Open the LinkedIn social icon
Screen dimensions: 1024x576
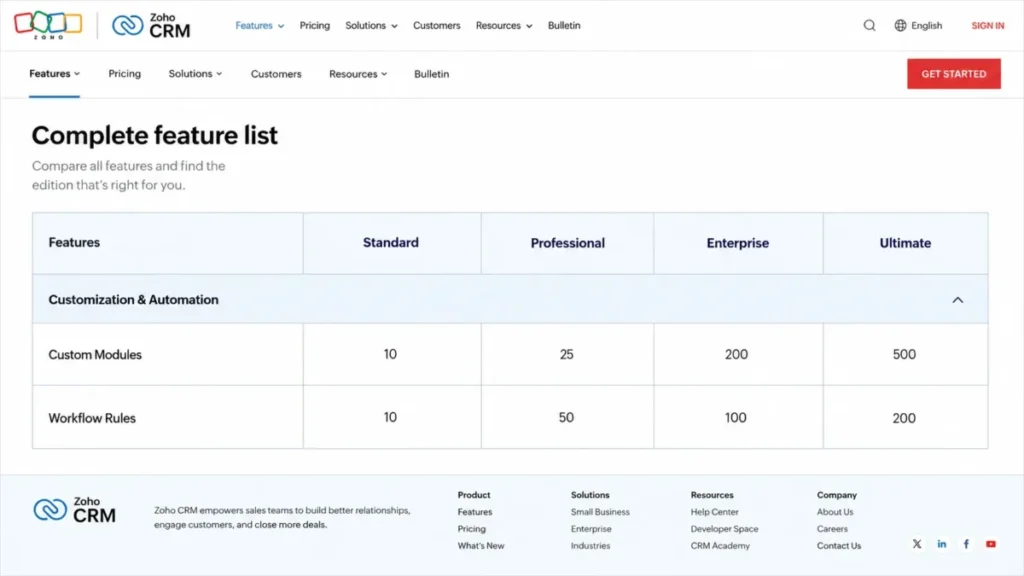coord(942,544)
